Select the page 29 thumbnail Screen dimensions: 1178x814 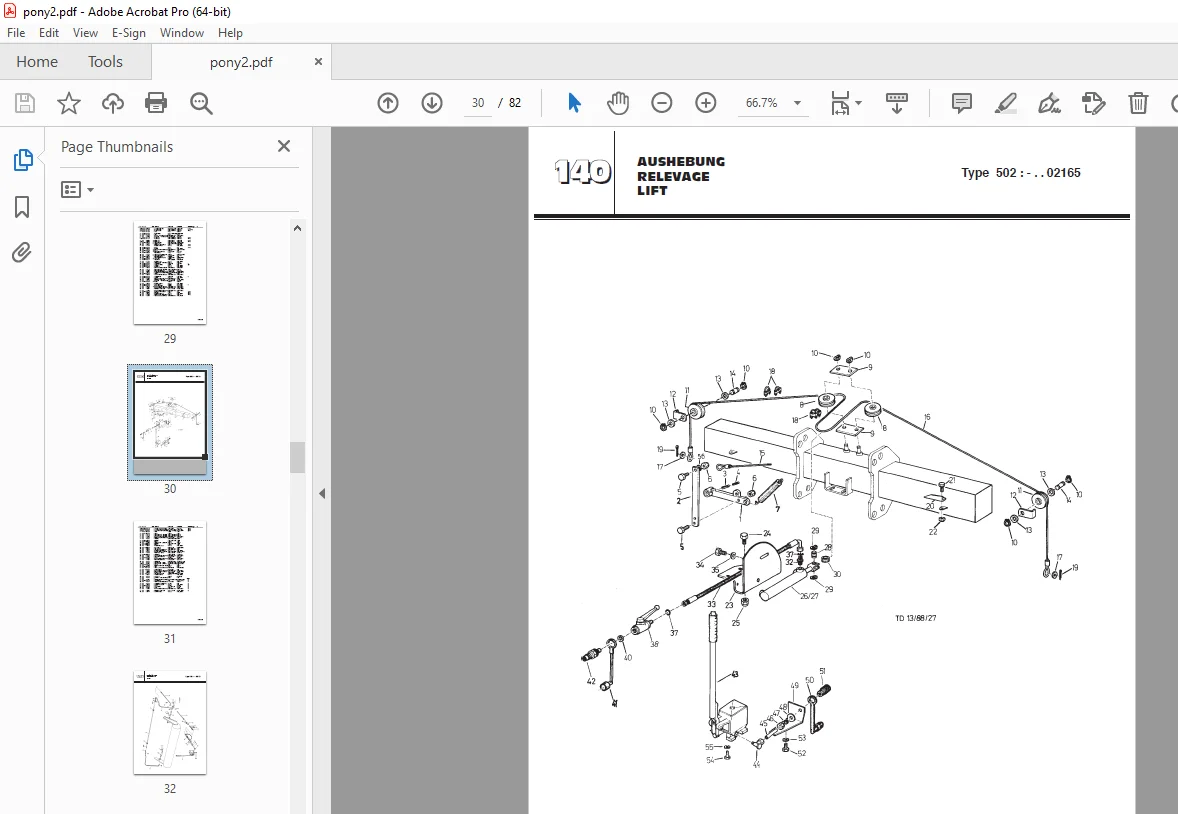pyautogui.click(x=170, y=273)
